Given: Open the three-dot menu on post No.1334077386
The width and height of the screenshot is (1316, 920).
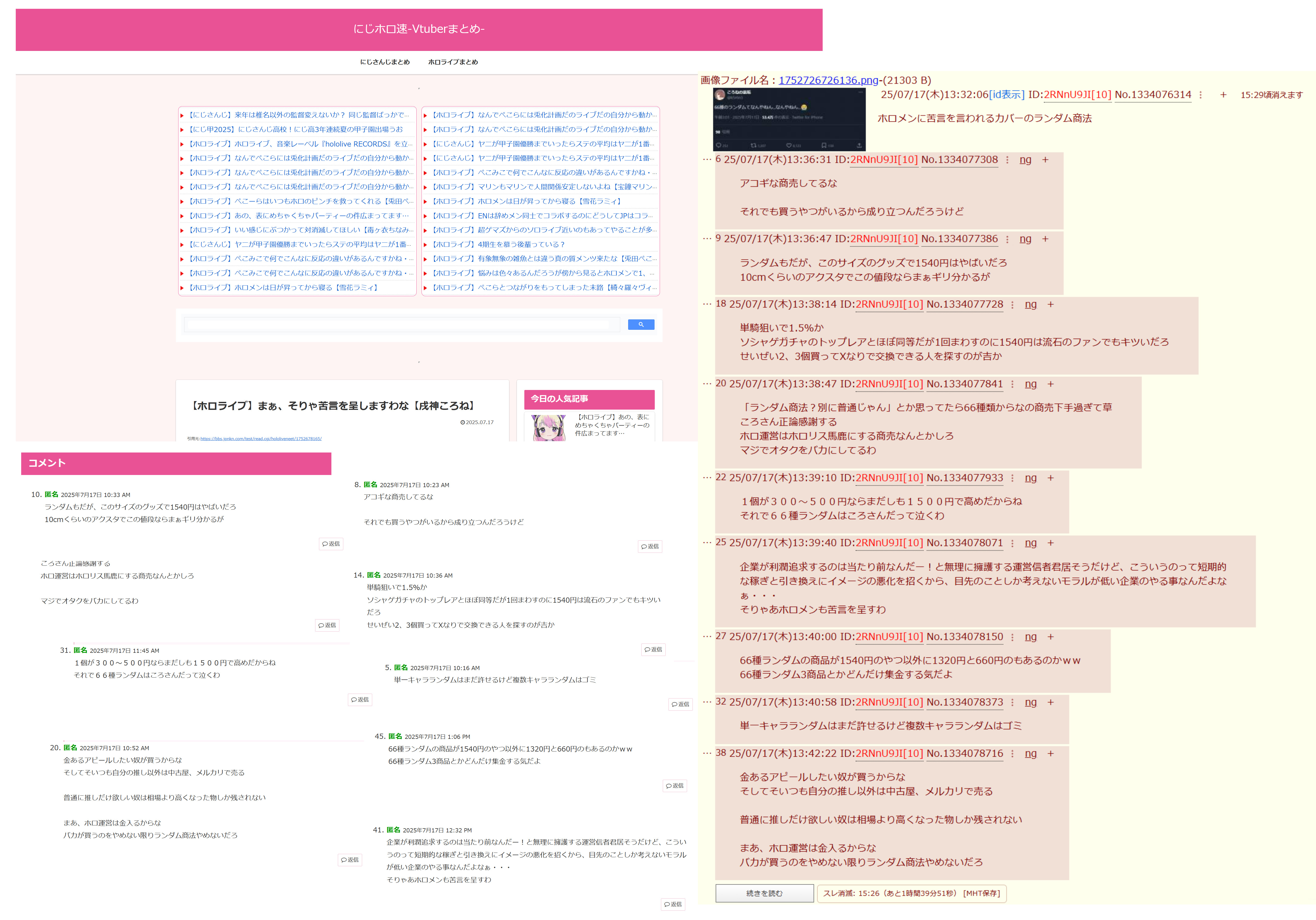Looking at the screenshot, I should 1007,239.
